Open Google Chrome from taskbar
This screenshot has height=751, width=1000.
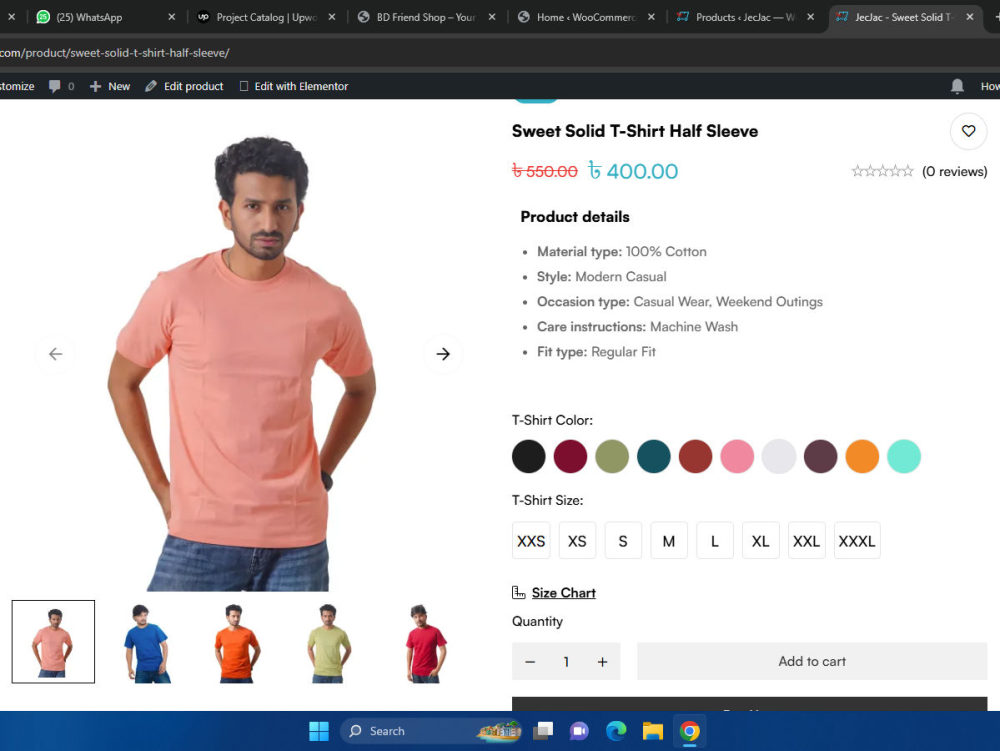pyautogui.click(x=689, y=731)
